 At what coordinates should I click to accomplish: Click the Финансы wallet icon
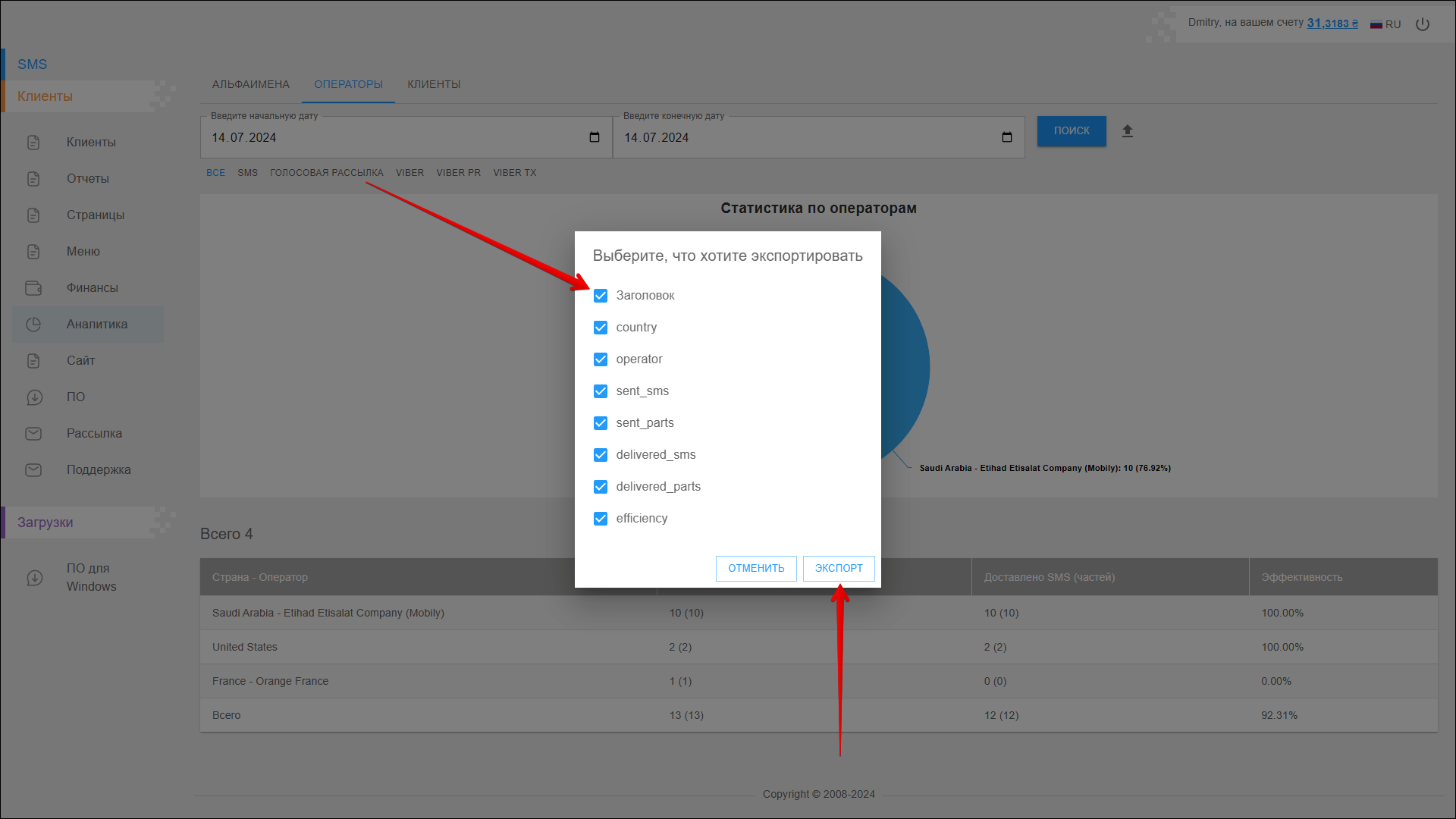33,288
